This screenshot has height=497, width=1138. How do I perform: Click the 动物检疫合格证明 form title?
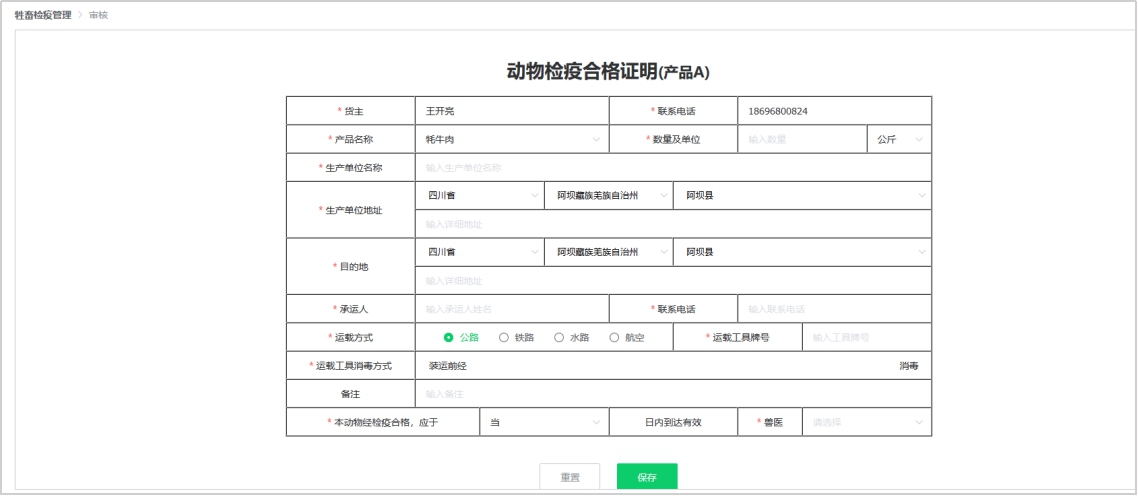[x=607, y=71]
